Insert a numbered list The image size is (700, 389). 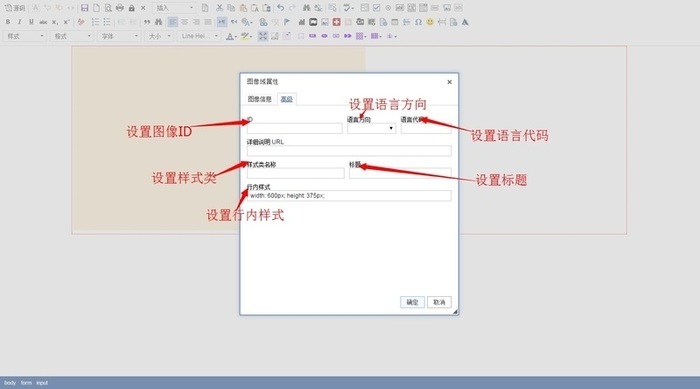pyautogui.click(x=95, y=22)
